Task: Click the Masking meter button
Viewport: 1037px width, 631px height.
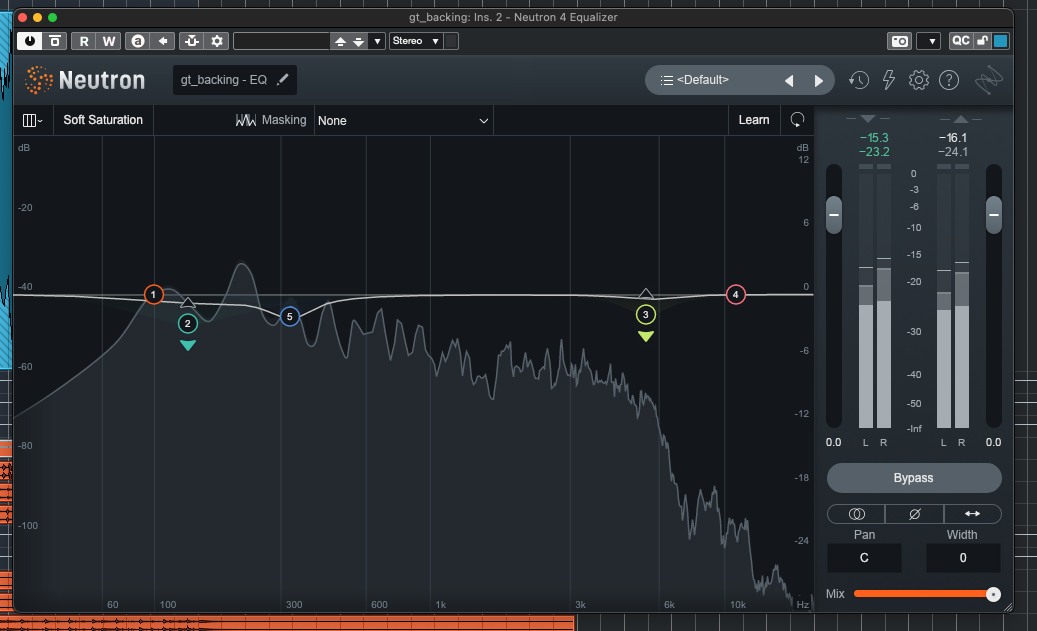Action: (270, 120)
